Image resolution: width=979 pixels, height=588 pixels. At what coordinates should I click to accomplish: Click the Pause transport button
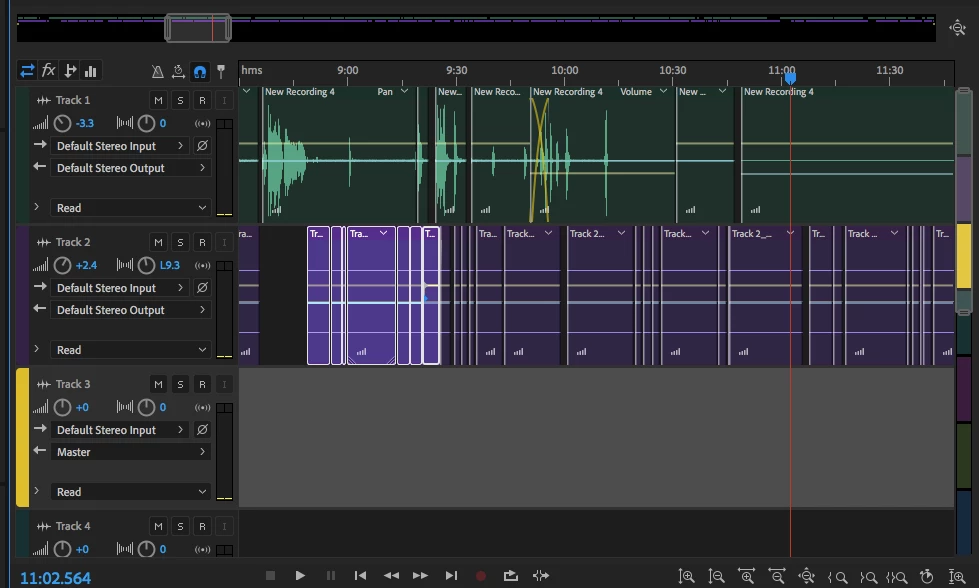[x=330, y=576]
